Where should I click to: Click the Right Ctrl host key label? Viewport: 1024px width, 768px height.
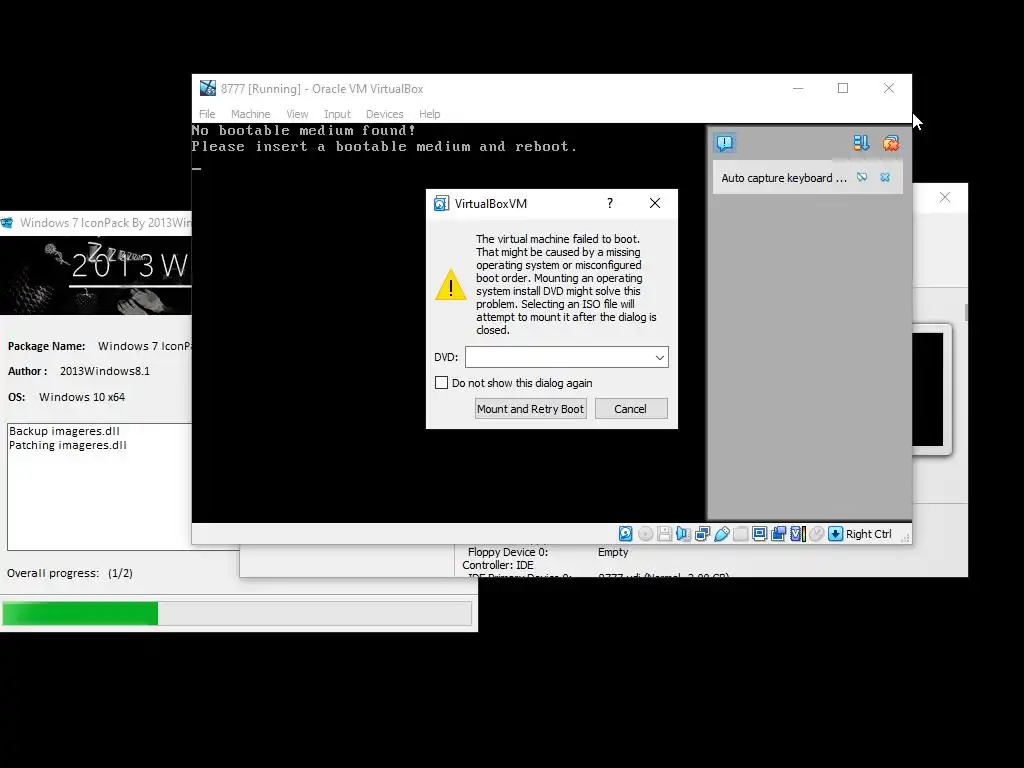869,534
